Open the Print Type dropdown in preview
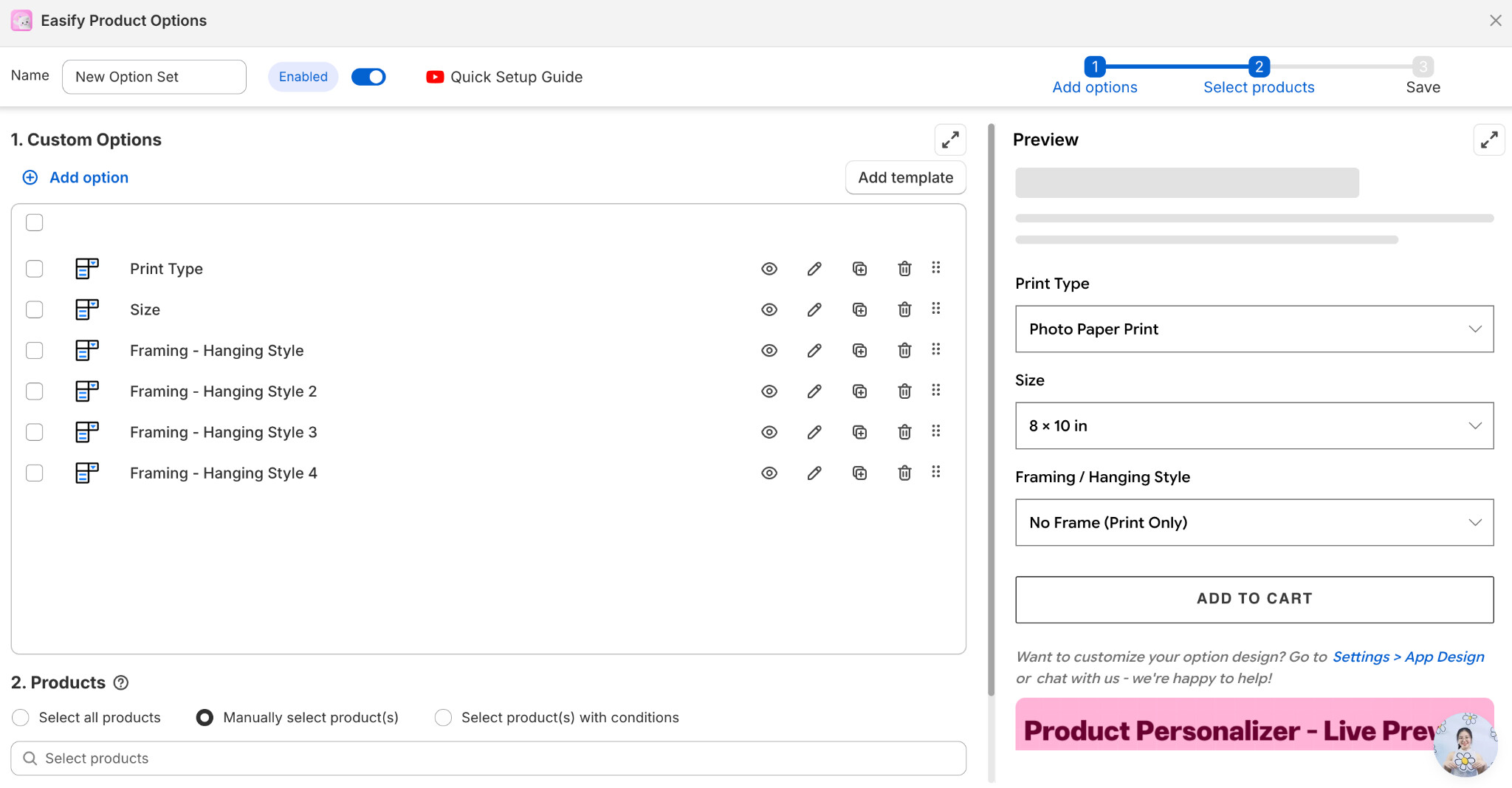 (1254, 329)
